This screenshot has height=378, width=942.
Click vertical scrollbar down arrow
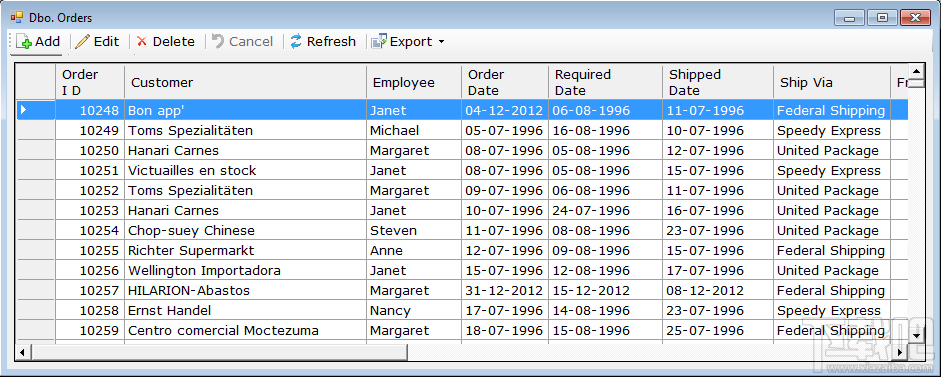click(x=916, y=335)
